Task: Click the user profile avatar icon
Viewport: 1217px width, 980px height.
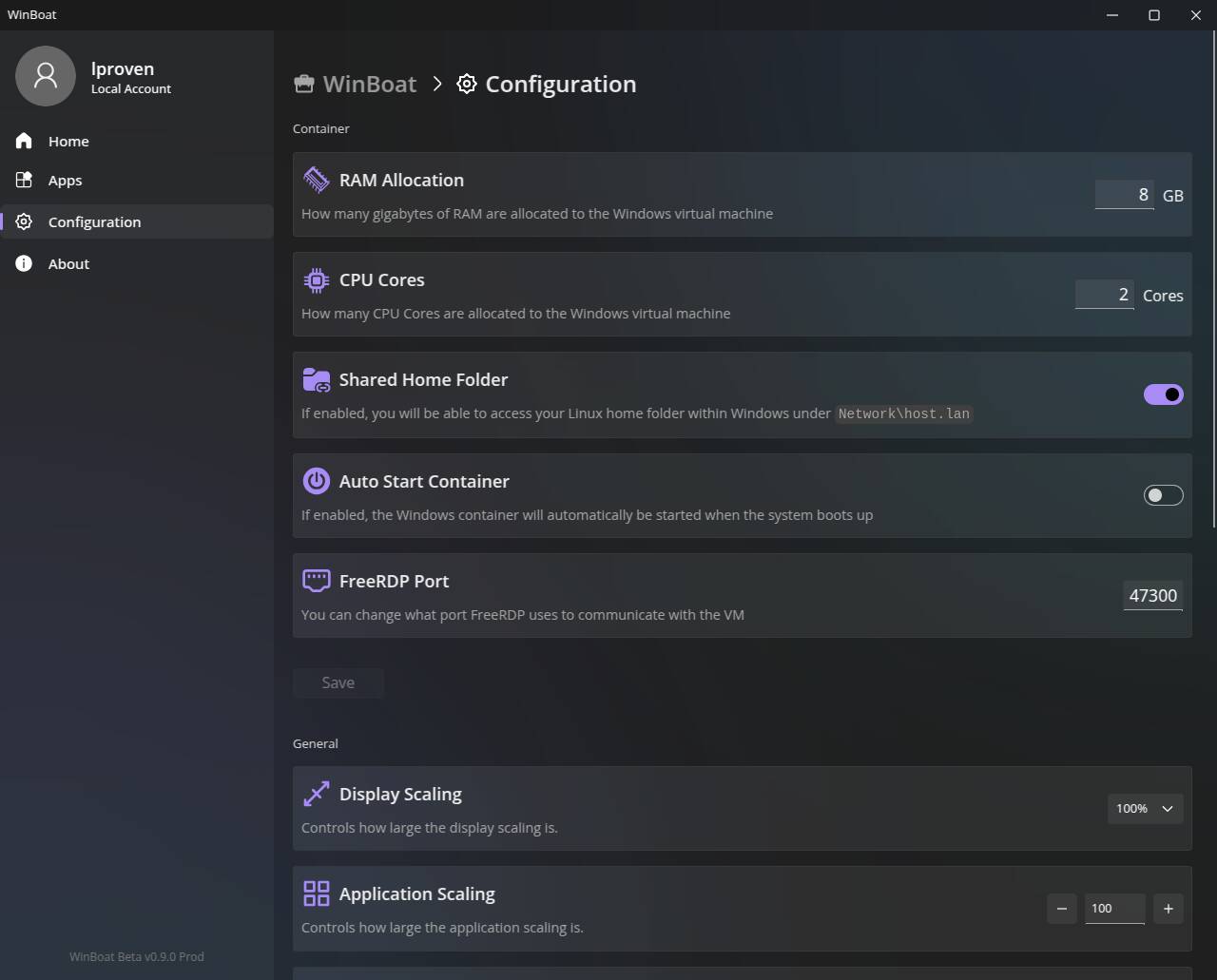Action: [46, 76]
